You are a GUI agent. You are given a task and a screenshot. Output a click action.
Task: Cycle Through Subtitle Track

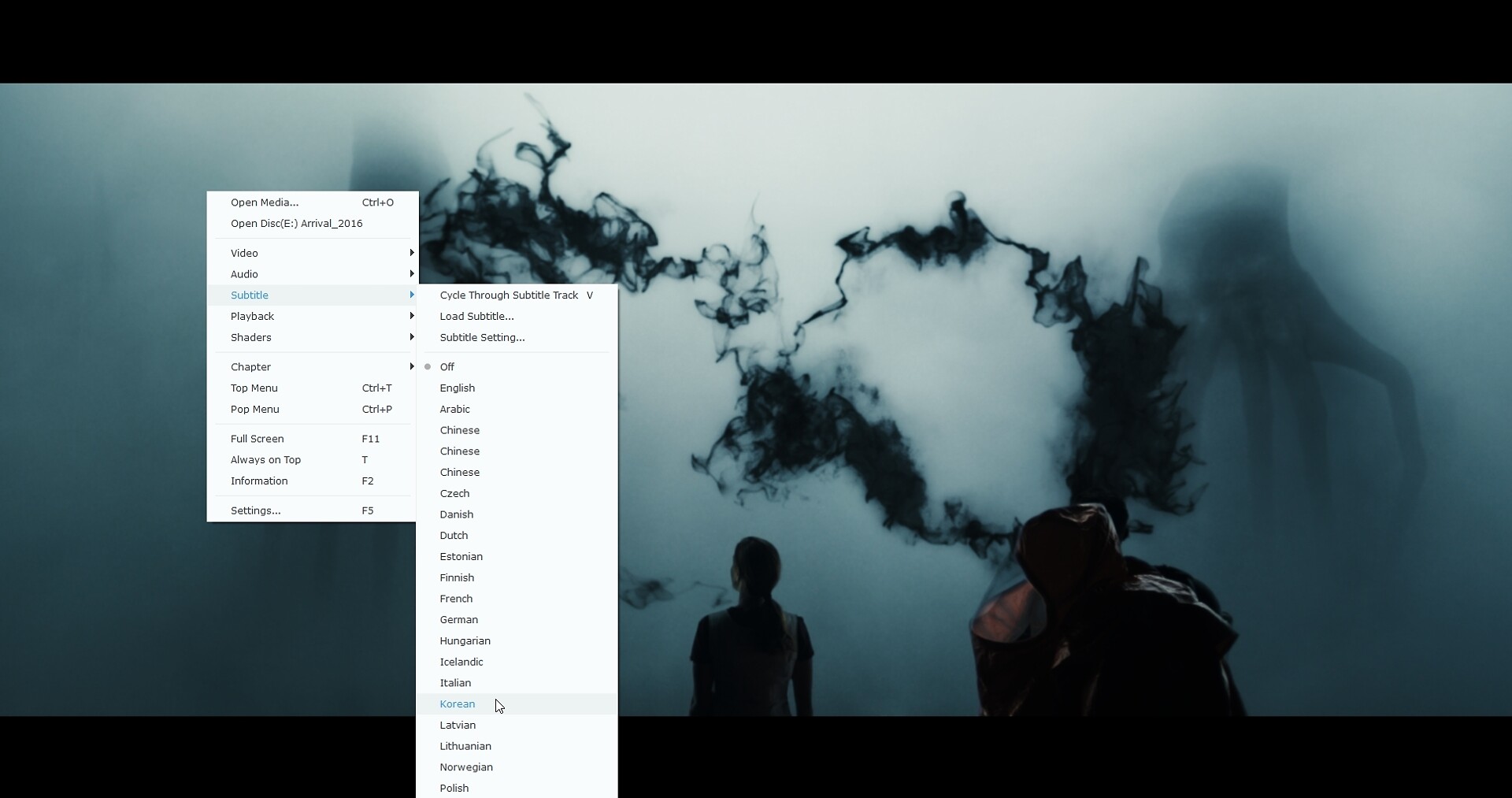509,295
